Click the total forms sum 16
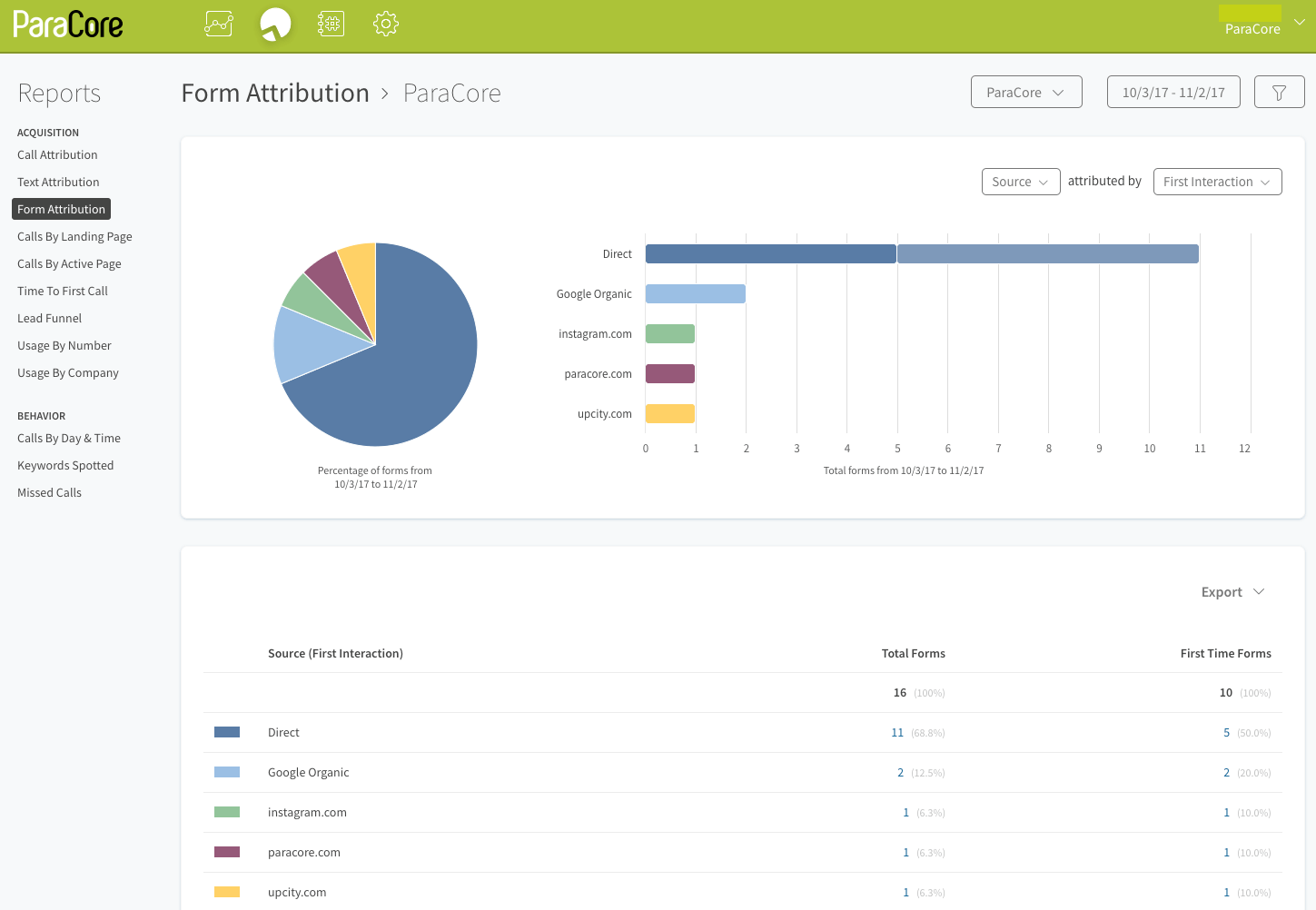The width and height of the screenshot is (1316, 910). tap(900, 693)
